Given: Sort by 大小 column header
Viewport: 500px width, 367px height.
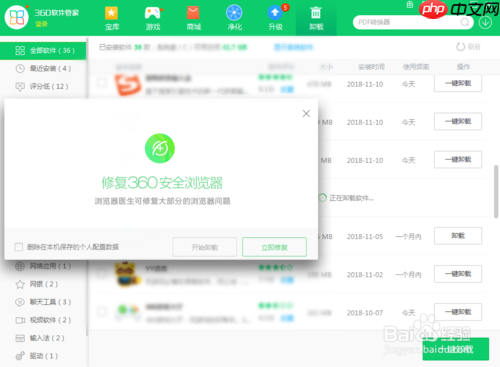Looking at the screenshot, I should pos(326,67).
